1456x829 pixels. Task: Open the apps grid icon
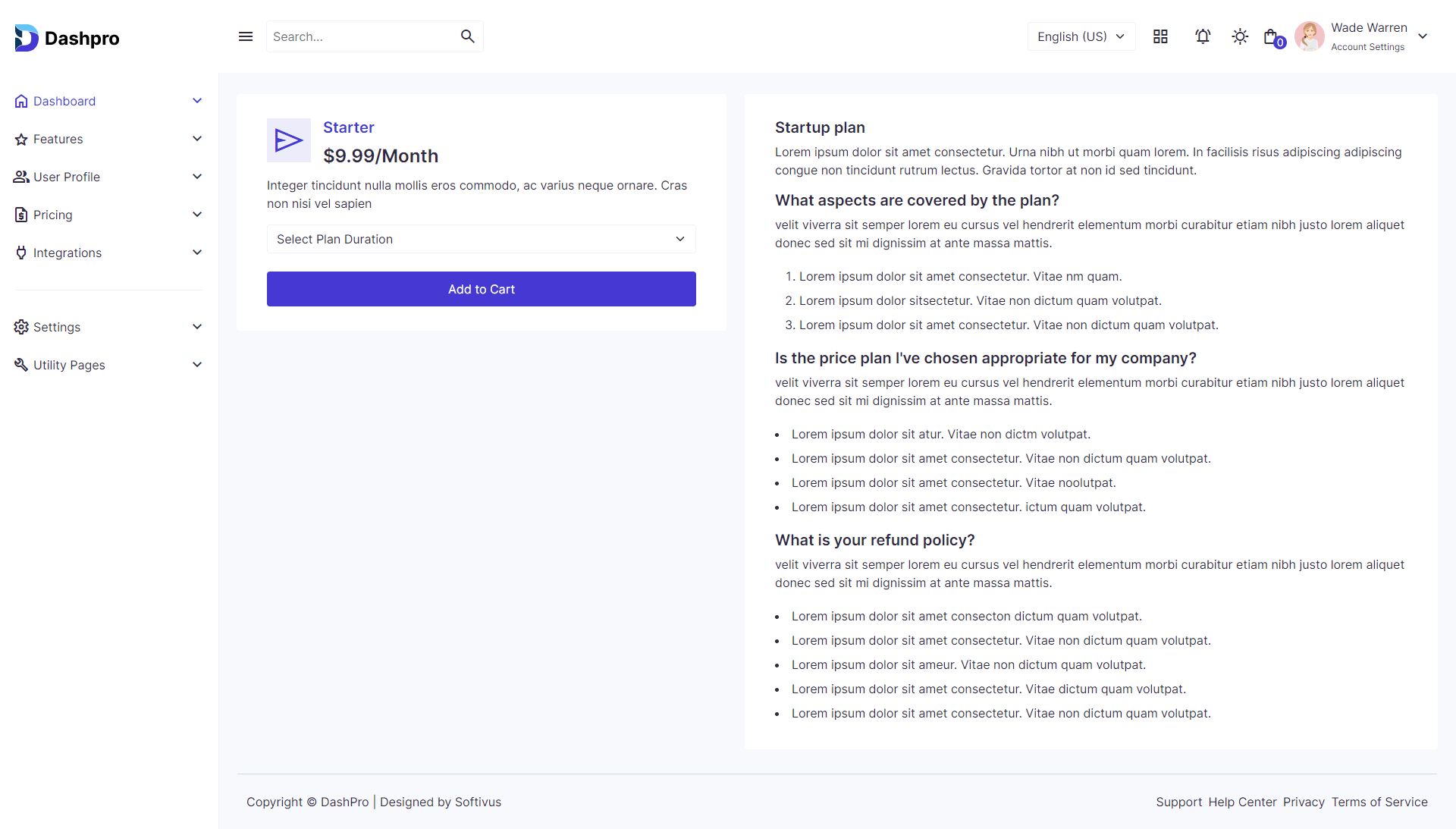[x=1160, y=36]
